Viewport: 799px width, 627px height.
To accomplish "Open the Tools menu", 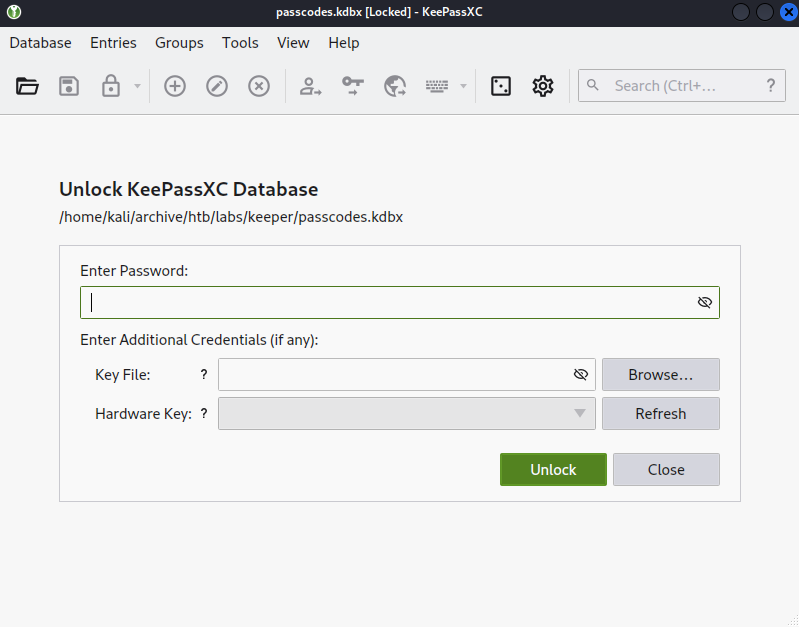I will [x=240, y=43].
